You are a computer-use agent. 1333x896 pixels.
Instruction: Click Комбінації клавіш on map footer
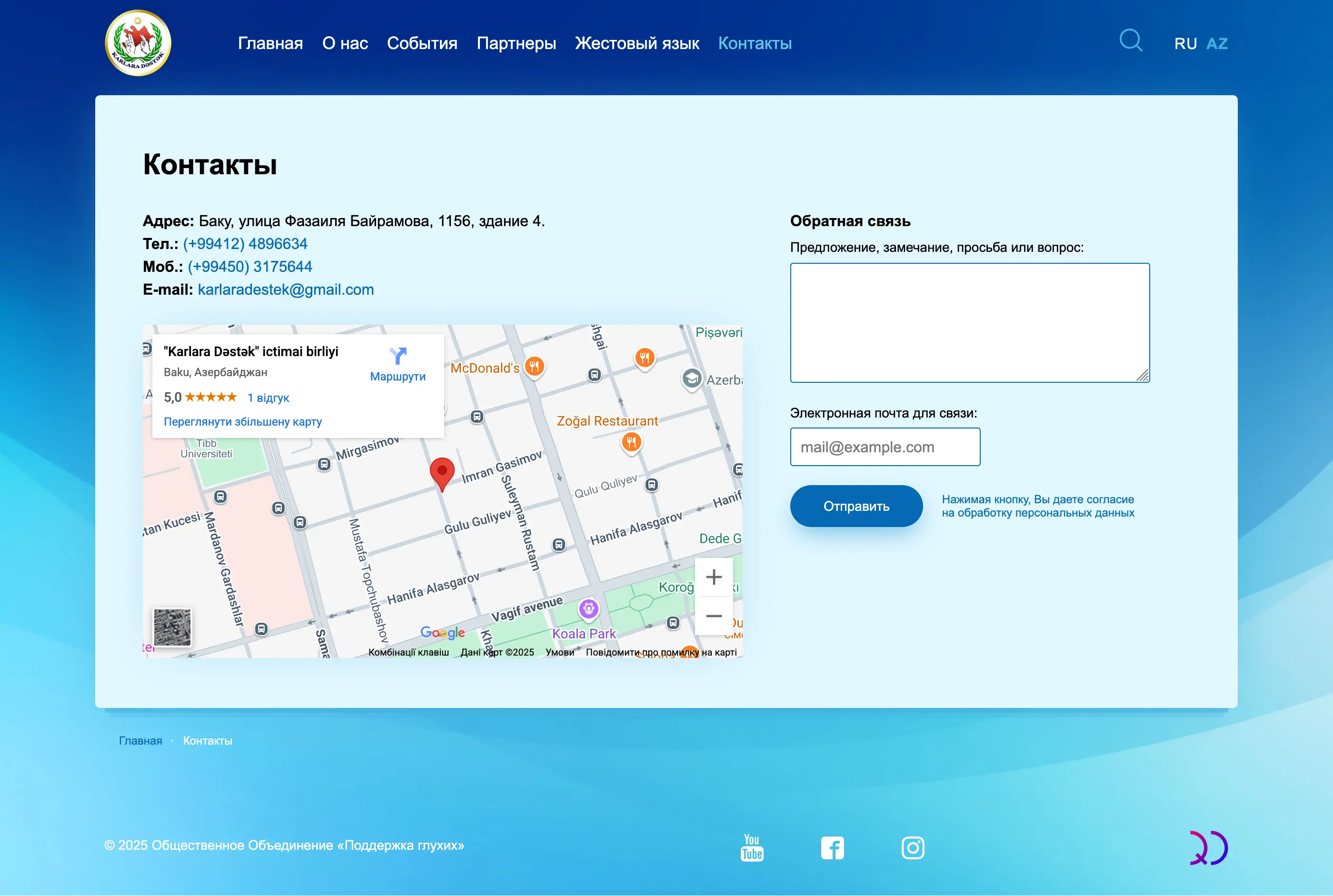click(x=408, y=652)
